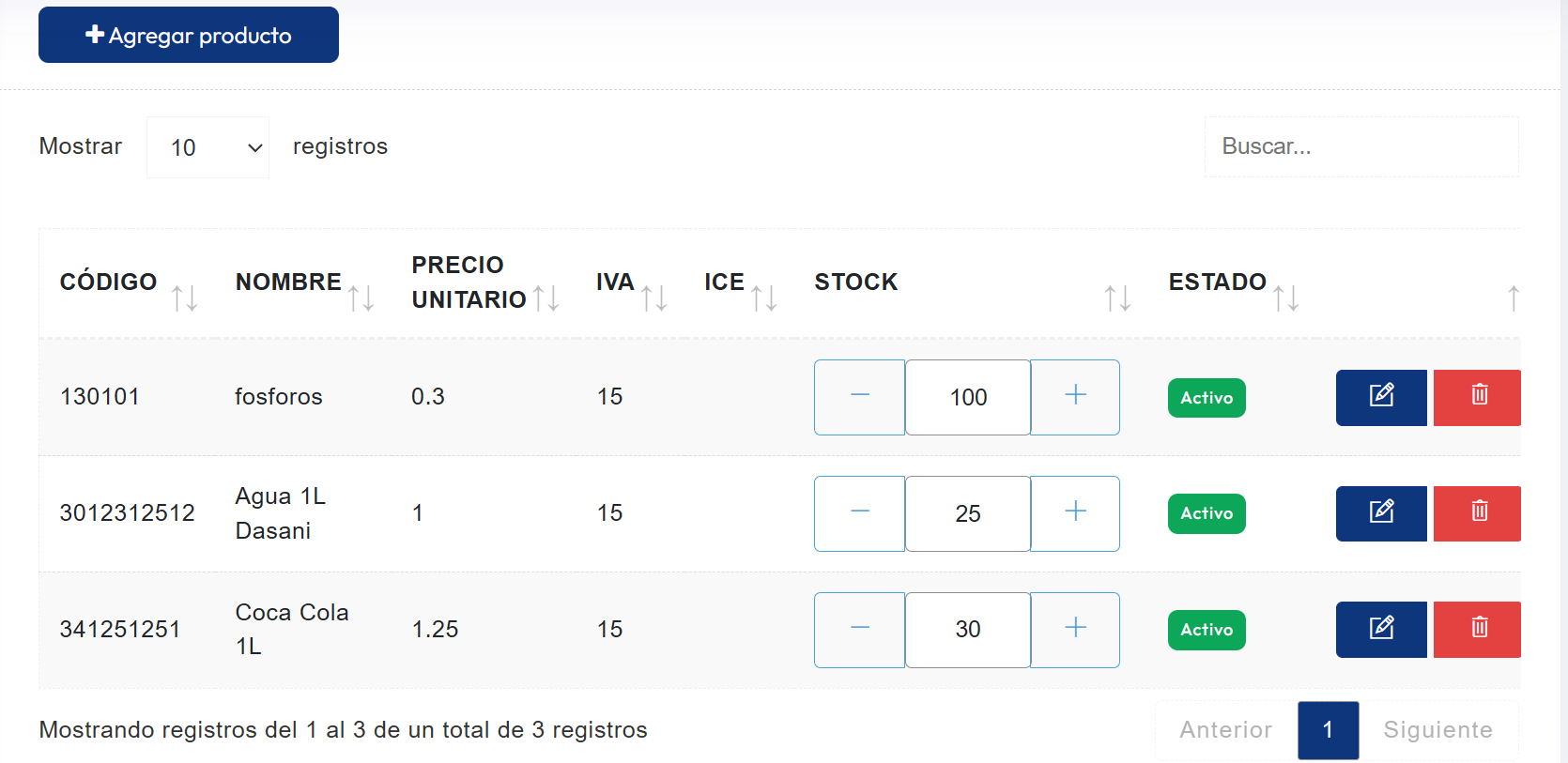Edit the Coca Cola 1L product
Screen dimensions: 1568x763
tap(1381, 630)
